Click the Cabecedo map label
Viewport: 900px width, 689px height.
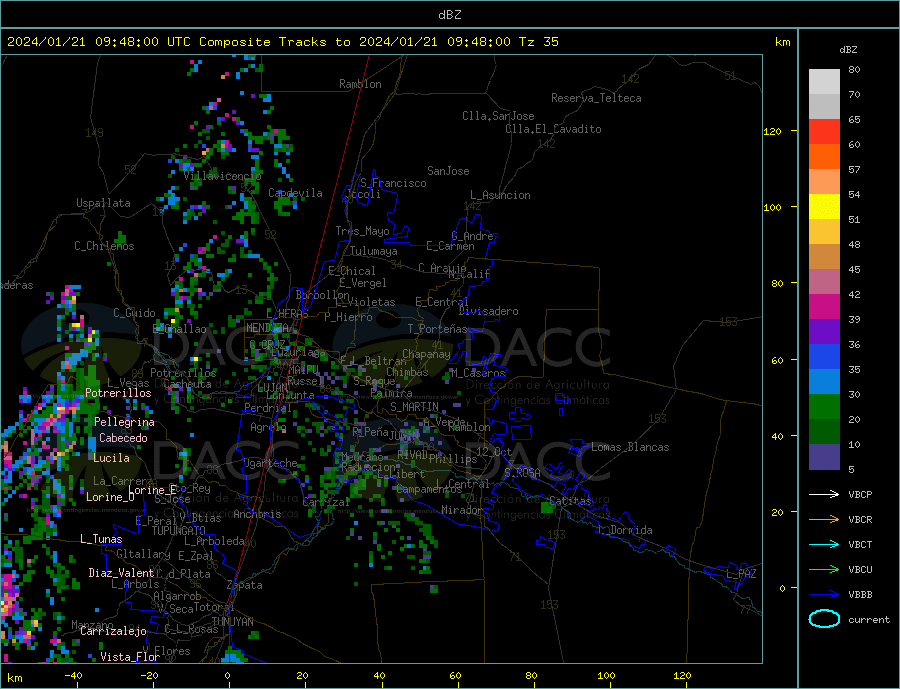[123, 438]
